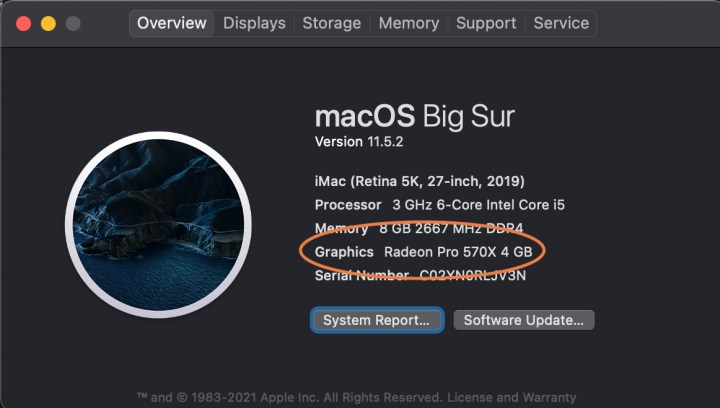Minimize window with the yellow button

[x=48, y=23]
